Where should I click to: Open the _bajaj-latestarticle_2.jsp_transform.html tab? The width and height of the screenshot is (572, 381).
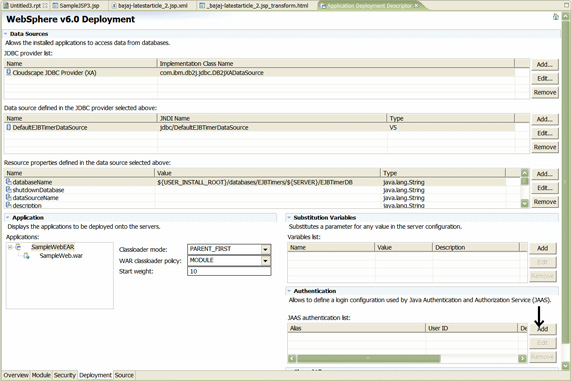tap(257, 5)
